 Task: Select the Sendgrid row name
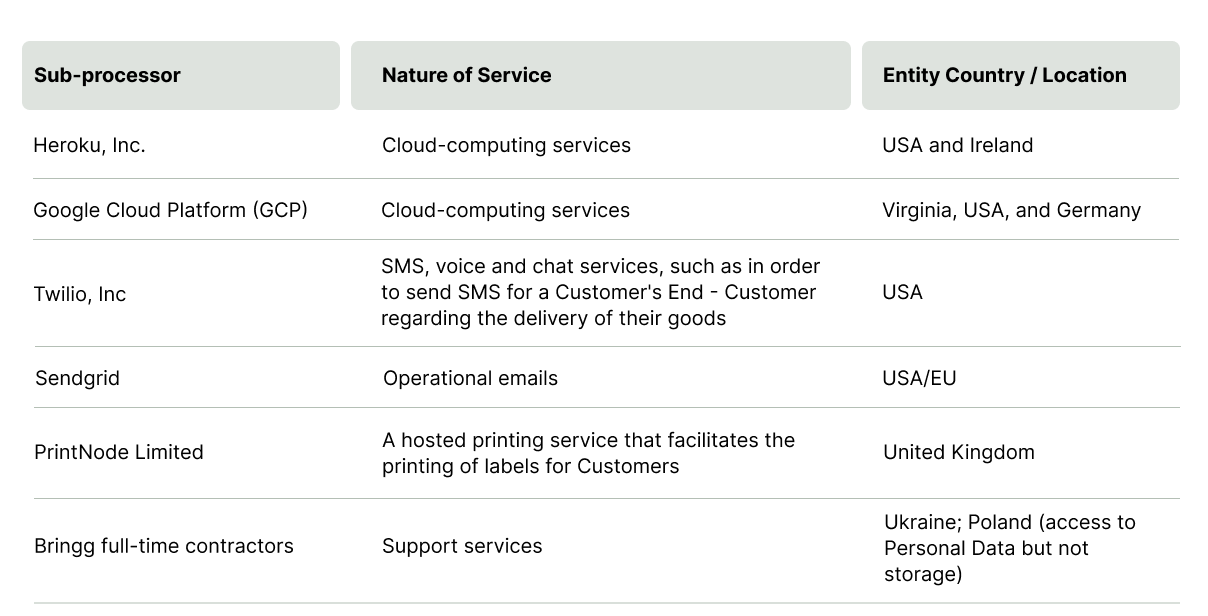(77, 378)
